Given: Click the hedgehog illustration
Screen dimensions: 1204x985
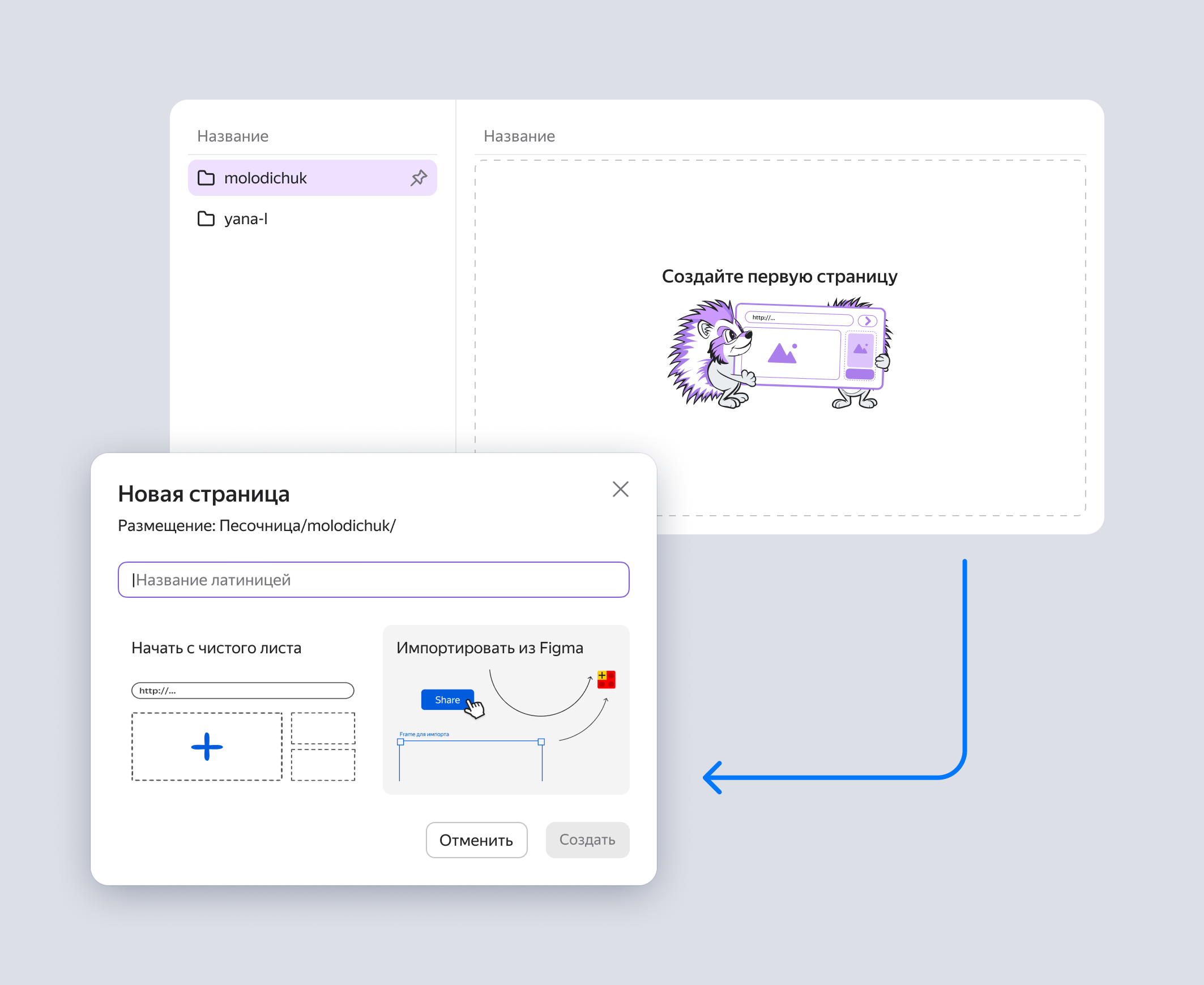Looking at the screenshot, I should [779, 353].
